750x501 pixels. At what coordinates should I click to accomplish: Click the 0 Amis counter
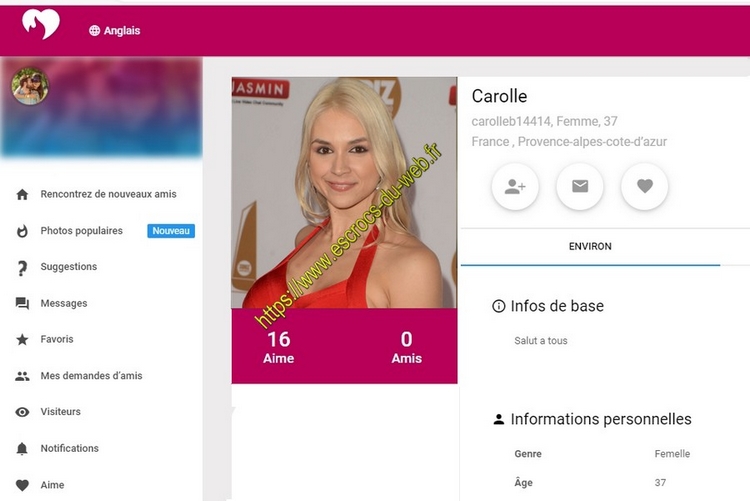[406, 347]
